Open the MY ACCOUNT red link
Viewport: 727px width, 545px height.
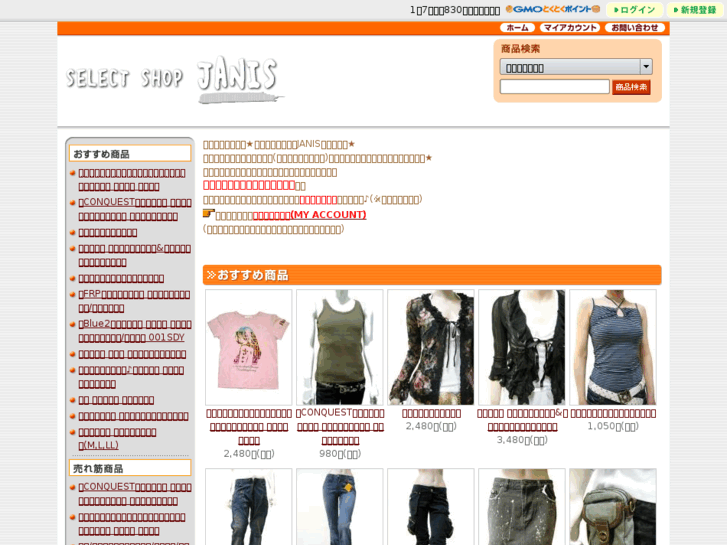point(309,215)
